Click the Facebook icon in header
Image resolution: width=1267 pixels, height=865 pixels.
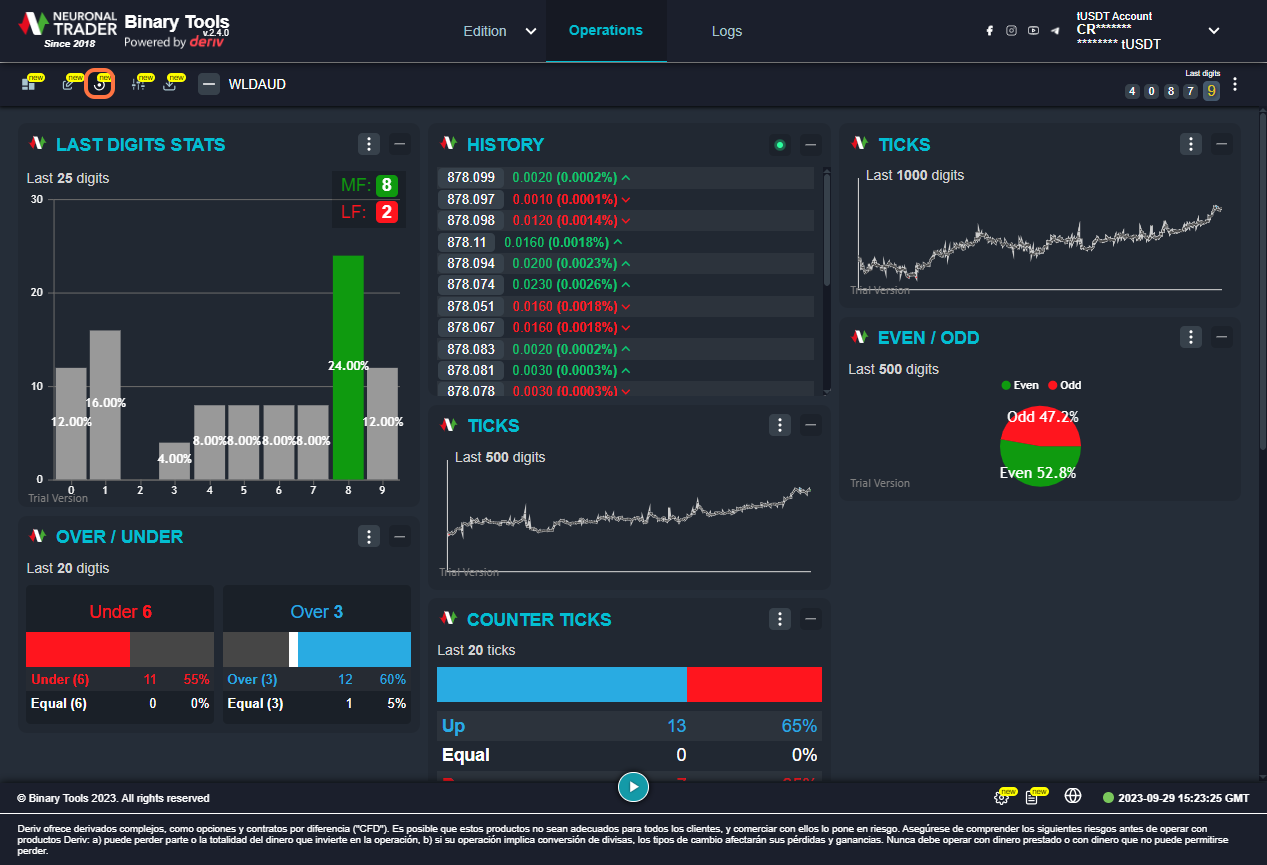point(989,31)
